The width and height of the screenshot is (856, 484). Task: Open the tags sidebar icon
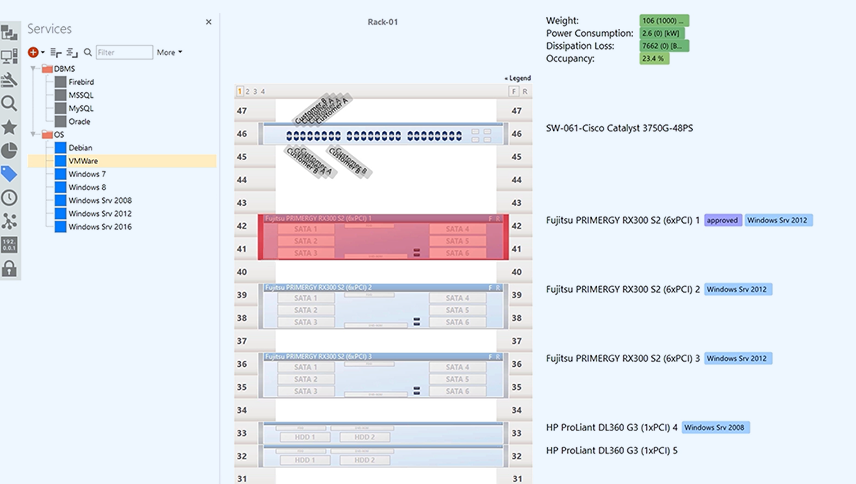pyautogui.click(x=10, y=174)
